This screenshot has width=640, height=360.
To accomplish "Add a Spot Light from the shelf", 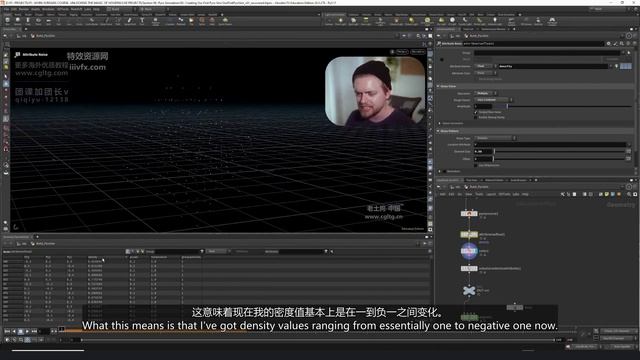I will point(353,21).
